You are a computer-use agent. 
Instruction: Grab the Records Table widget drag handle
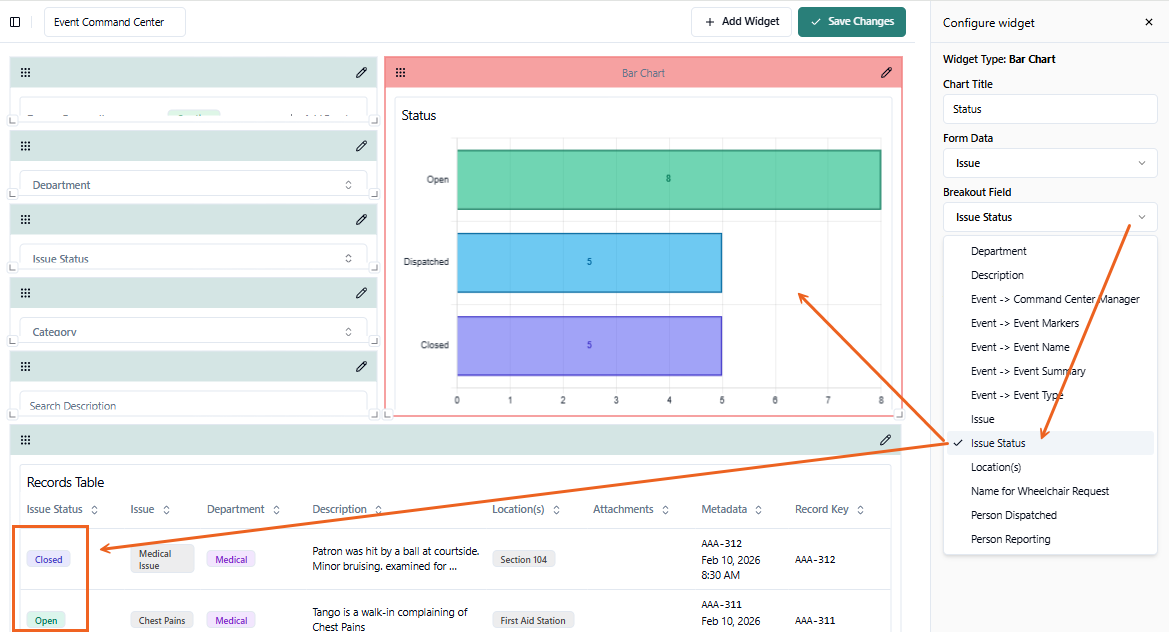tap(25, 440)
